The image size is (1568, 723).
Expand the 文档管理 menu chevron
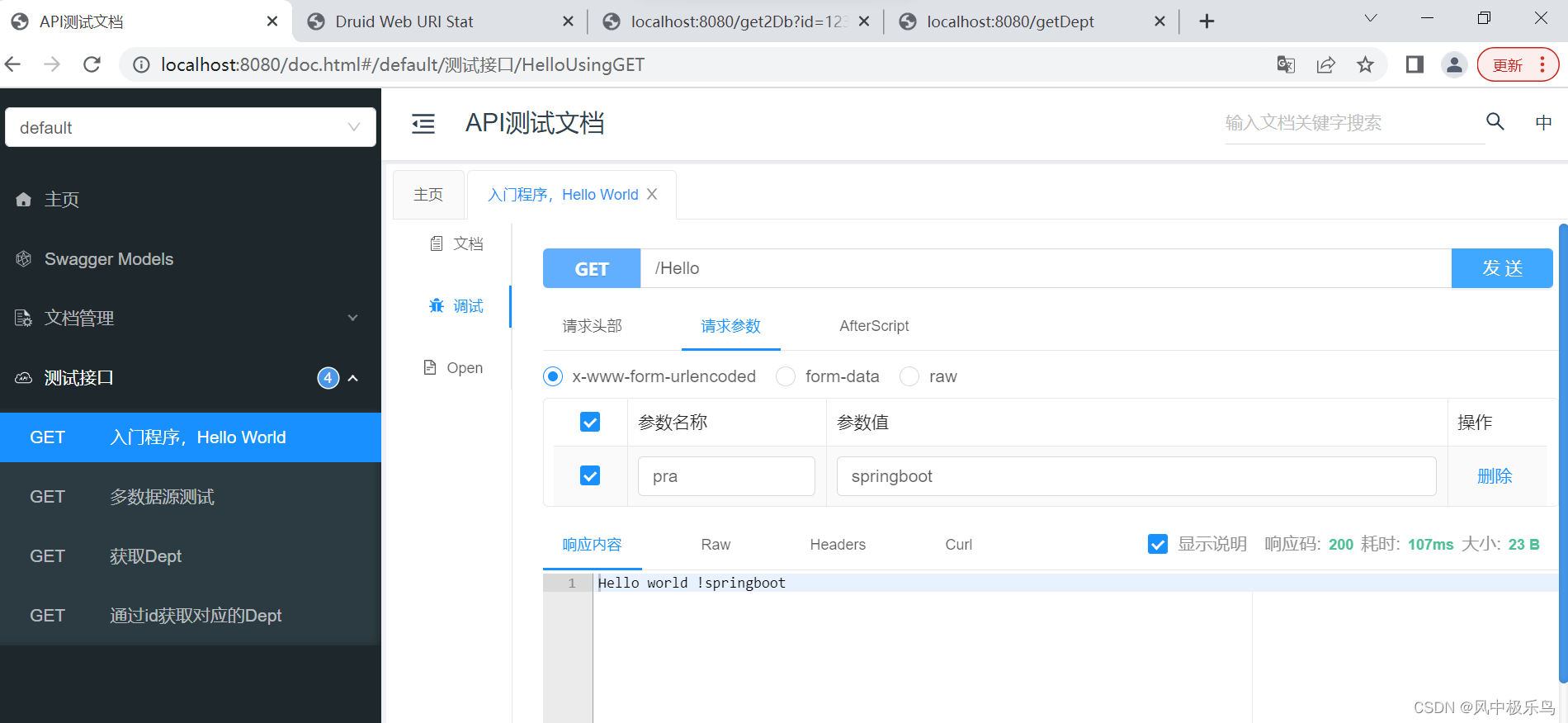(x=353, y=318)
